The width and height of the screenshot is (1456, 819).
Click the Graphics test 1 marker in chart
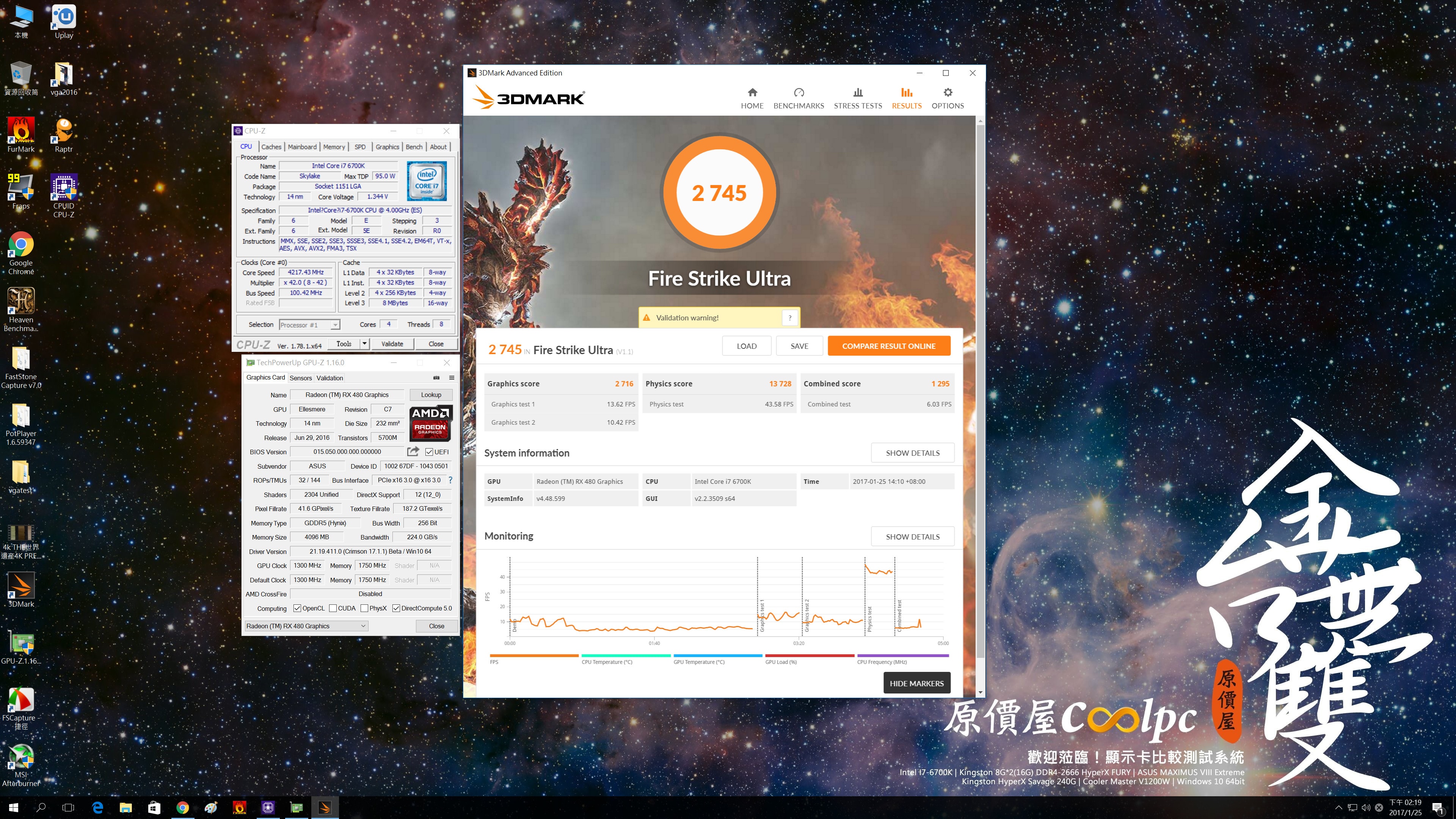(761, 615)
